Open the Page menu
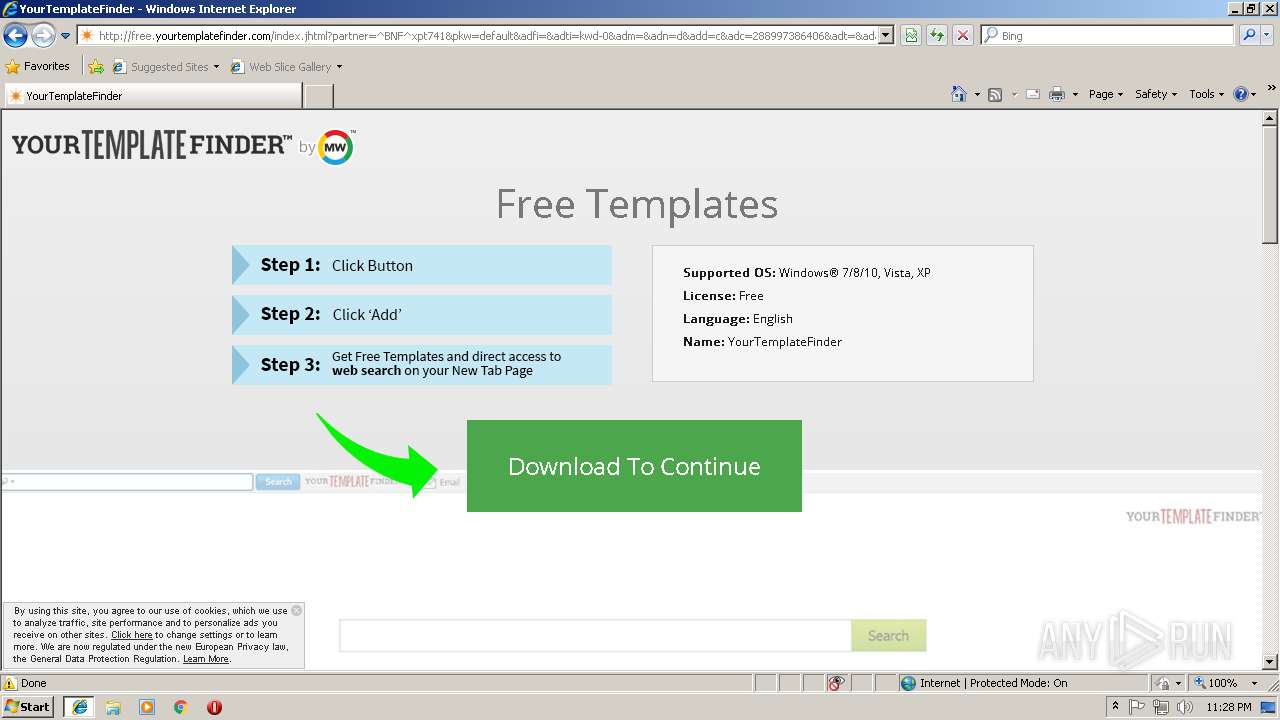The image size is (1280, 720). click(1106, 94)
